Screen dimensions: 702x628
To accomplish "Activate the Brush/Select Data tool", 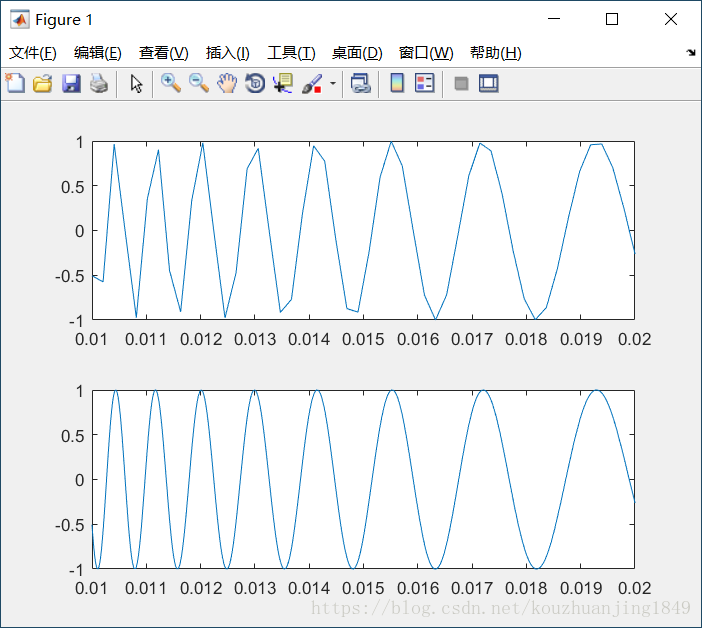I will pos(312,84).
